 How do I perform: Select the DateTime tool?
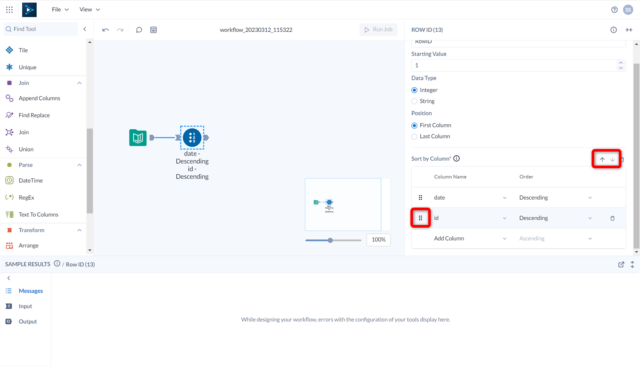click(30, 180)
